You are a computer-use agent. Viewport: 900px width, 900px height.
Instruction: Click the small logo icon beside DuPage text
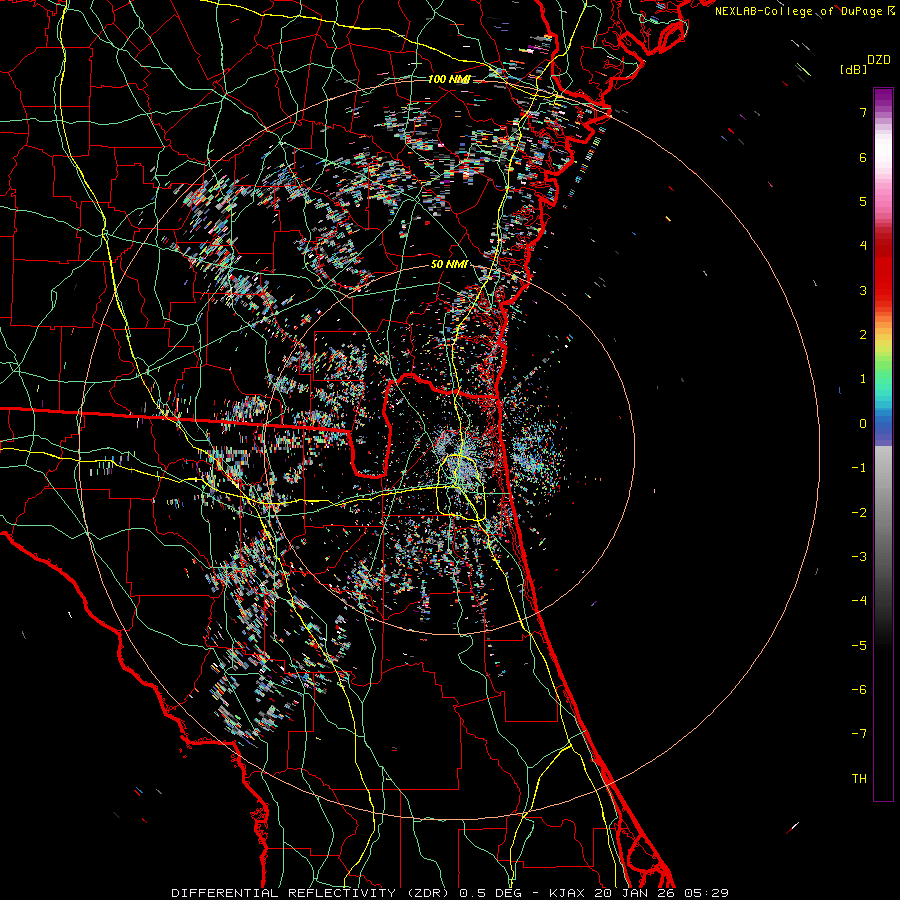pos(891,11)
